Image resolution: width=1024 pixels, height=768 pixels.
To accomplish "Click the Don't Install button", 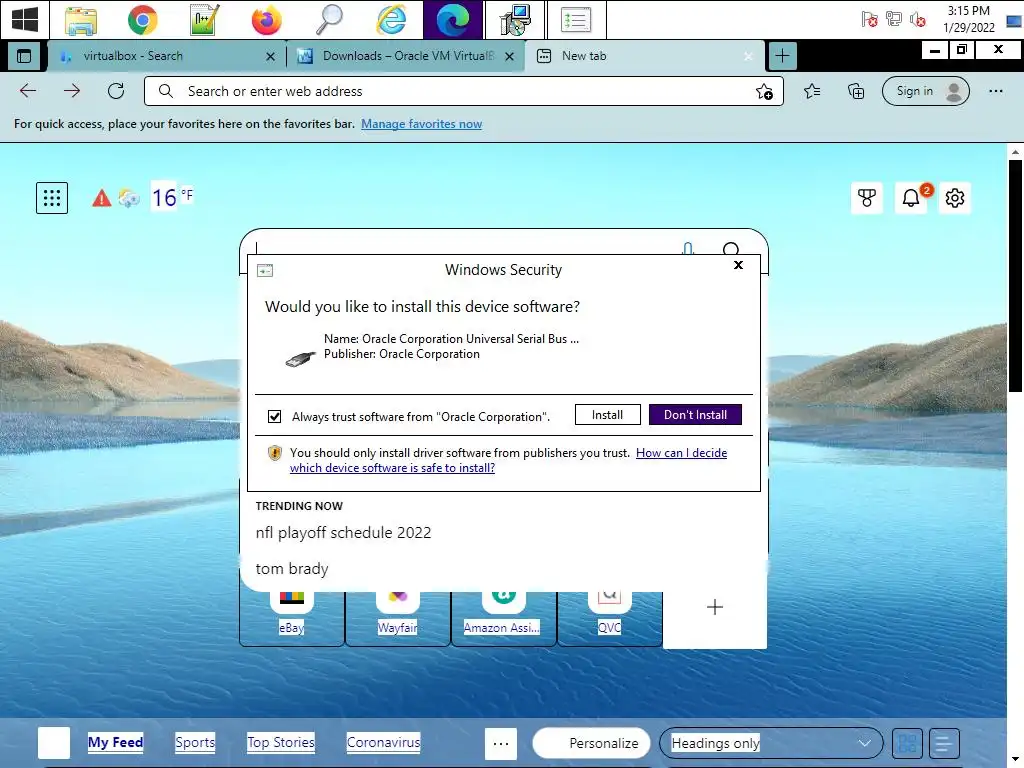I will 696,415.
